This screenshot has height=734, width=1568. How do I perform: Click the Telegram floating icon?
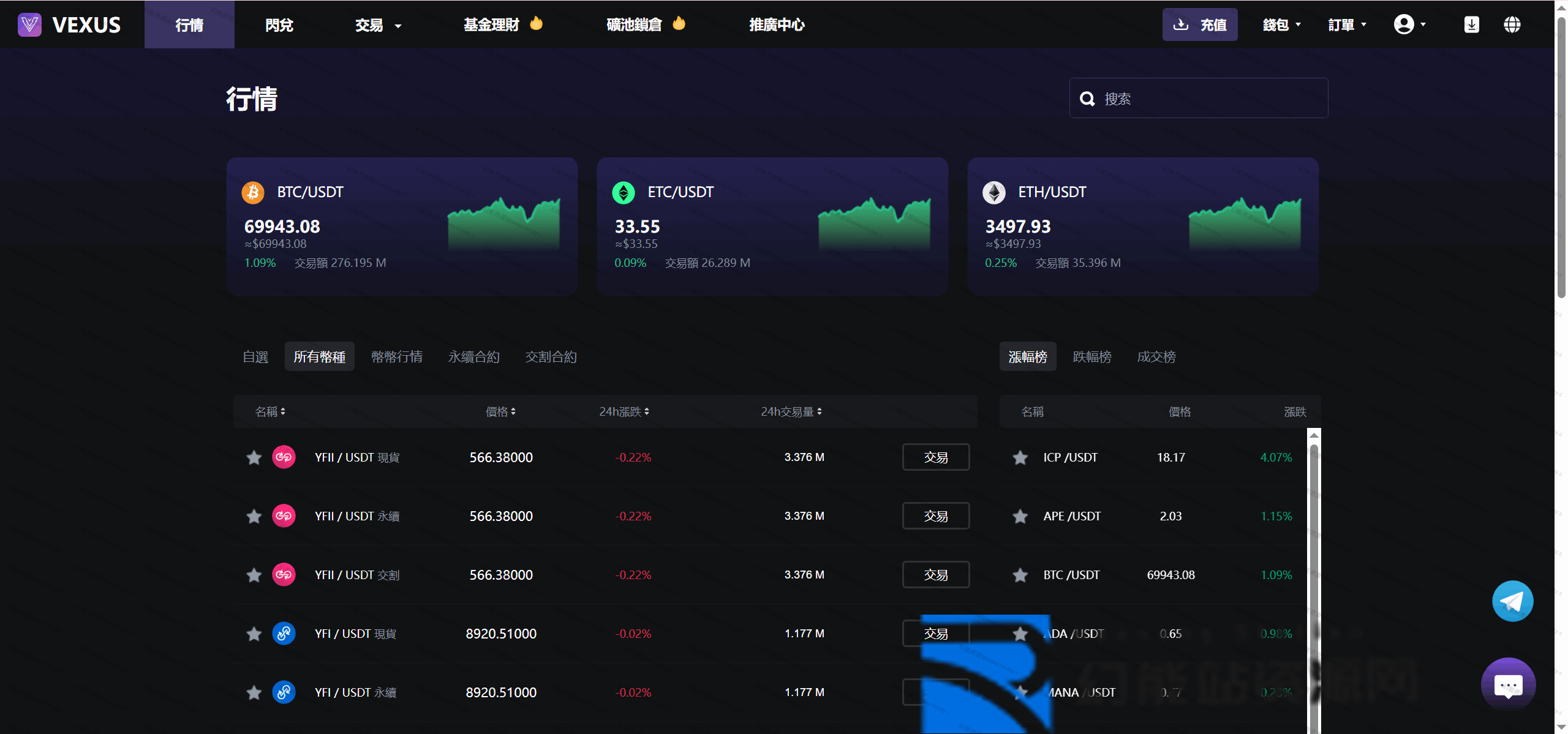coord(1512,601)
